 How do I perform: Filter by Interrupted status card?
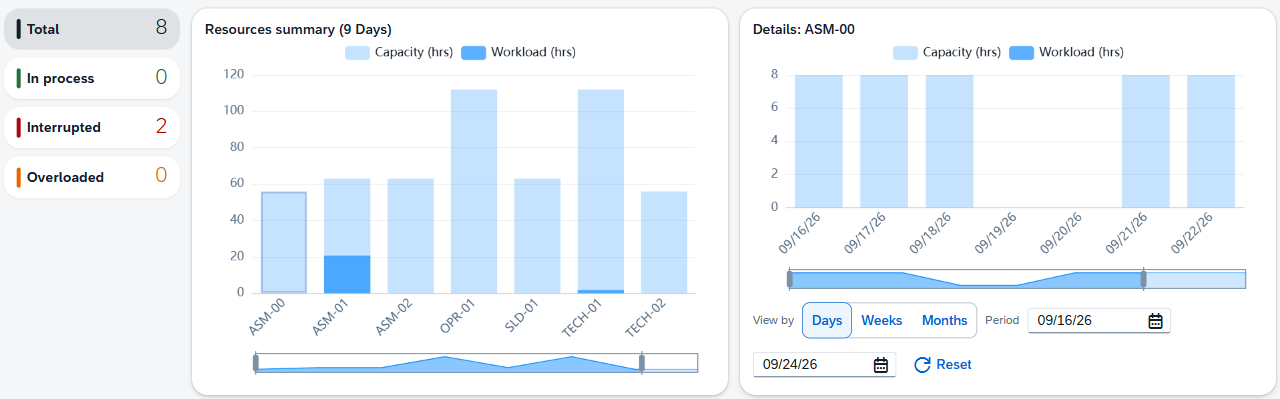[92, 128]
